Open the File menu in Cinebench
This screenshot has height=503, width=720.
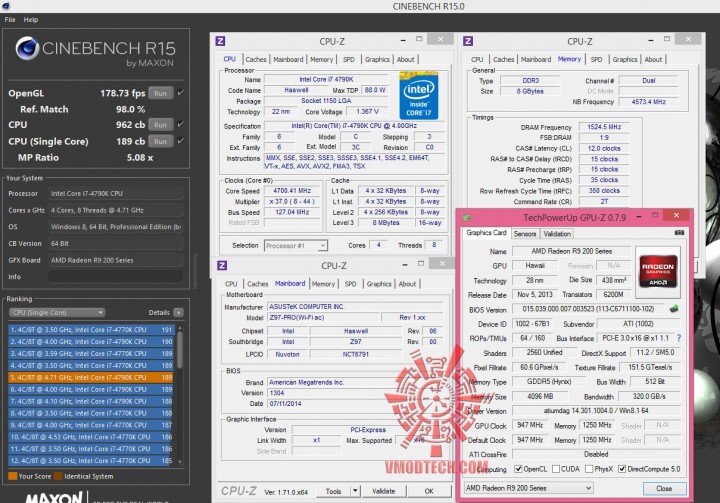pyautogui.click(x=10, y=20)
